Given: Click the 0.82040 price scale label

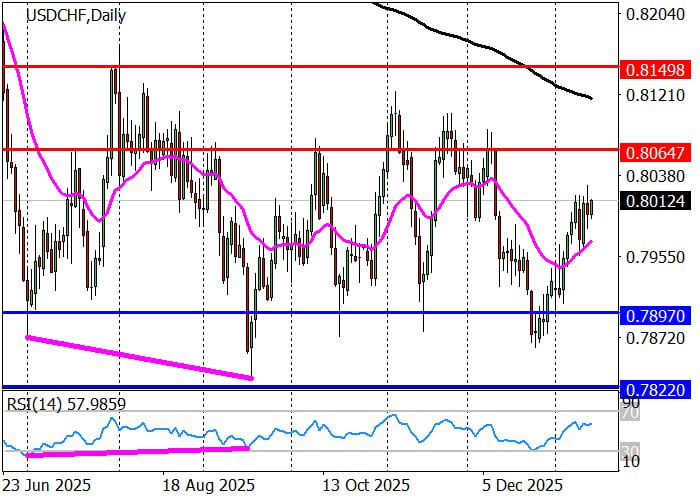Looking at the screenshot, I should (651, 14).
